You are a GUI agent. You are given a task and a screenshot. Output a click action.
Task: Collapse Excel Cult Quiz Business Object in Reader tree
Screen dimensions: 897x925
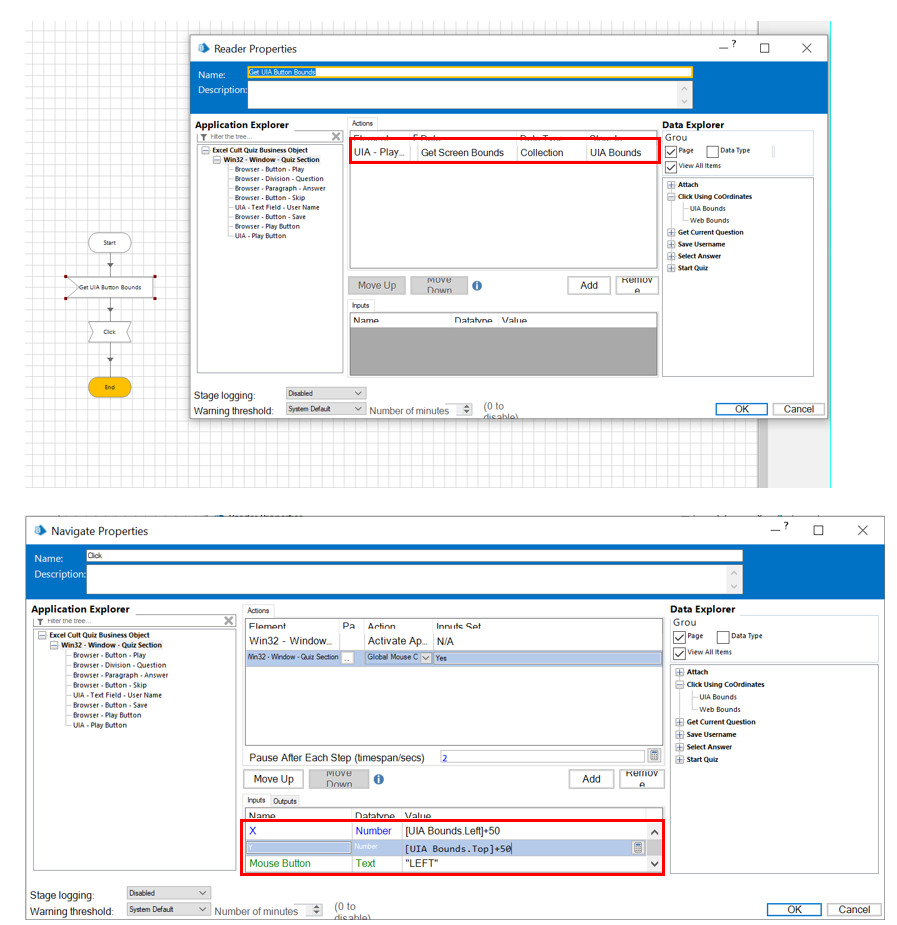point(206,150)
